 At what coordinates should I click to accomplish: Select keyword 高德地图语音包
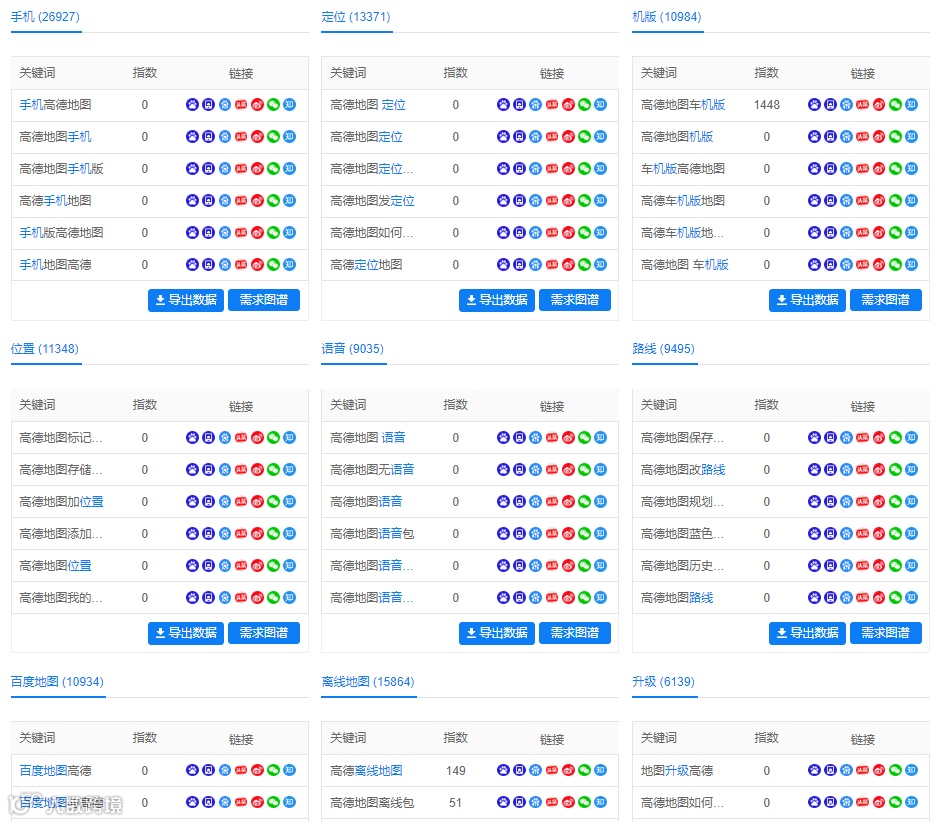click(372, 534)
